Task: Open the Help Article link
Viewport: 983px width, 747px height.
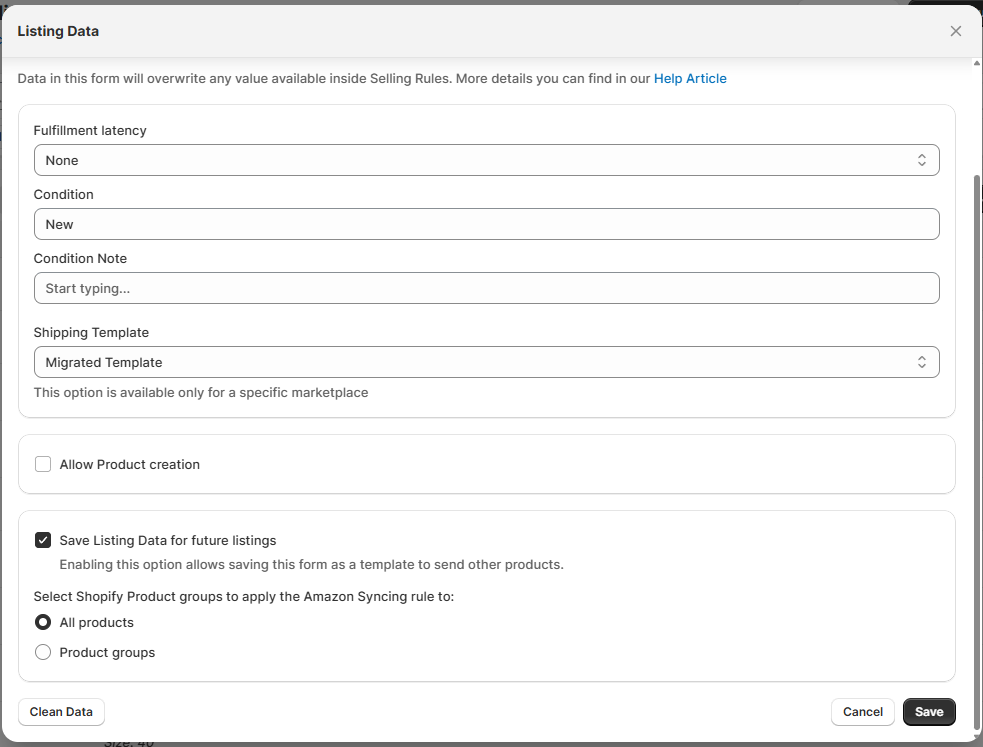Action: click(690, 78)
